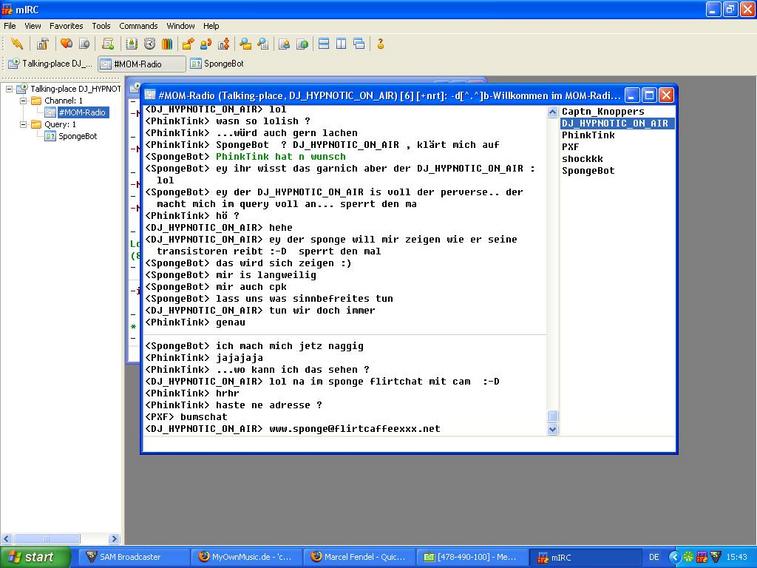Switch to Talking-place status window button
Viewport: 757px width, 568px height.
coord(50,64)
